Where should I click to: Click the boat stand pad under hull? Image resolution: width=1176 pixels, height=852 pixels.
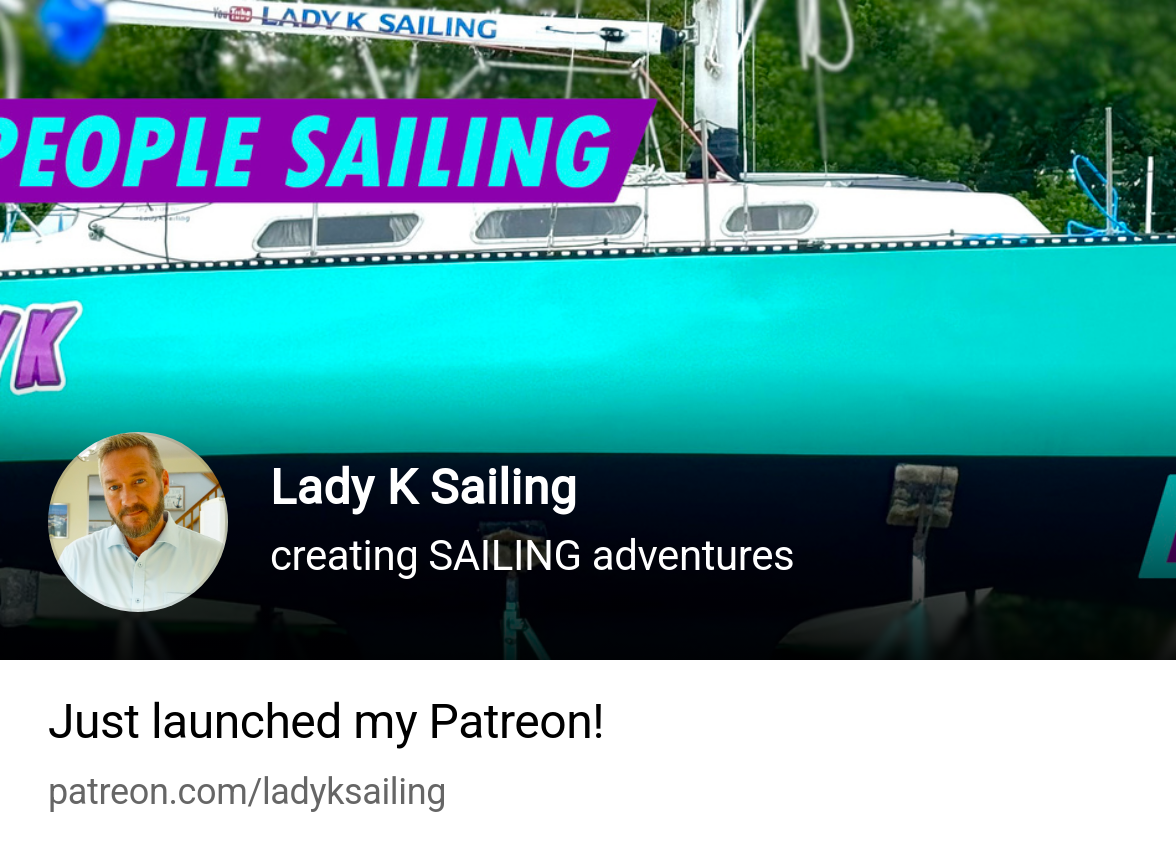[922, 494]
